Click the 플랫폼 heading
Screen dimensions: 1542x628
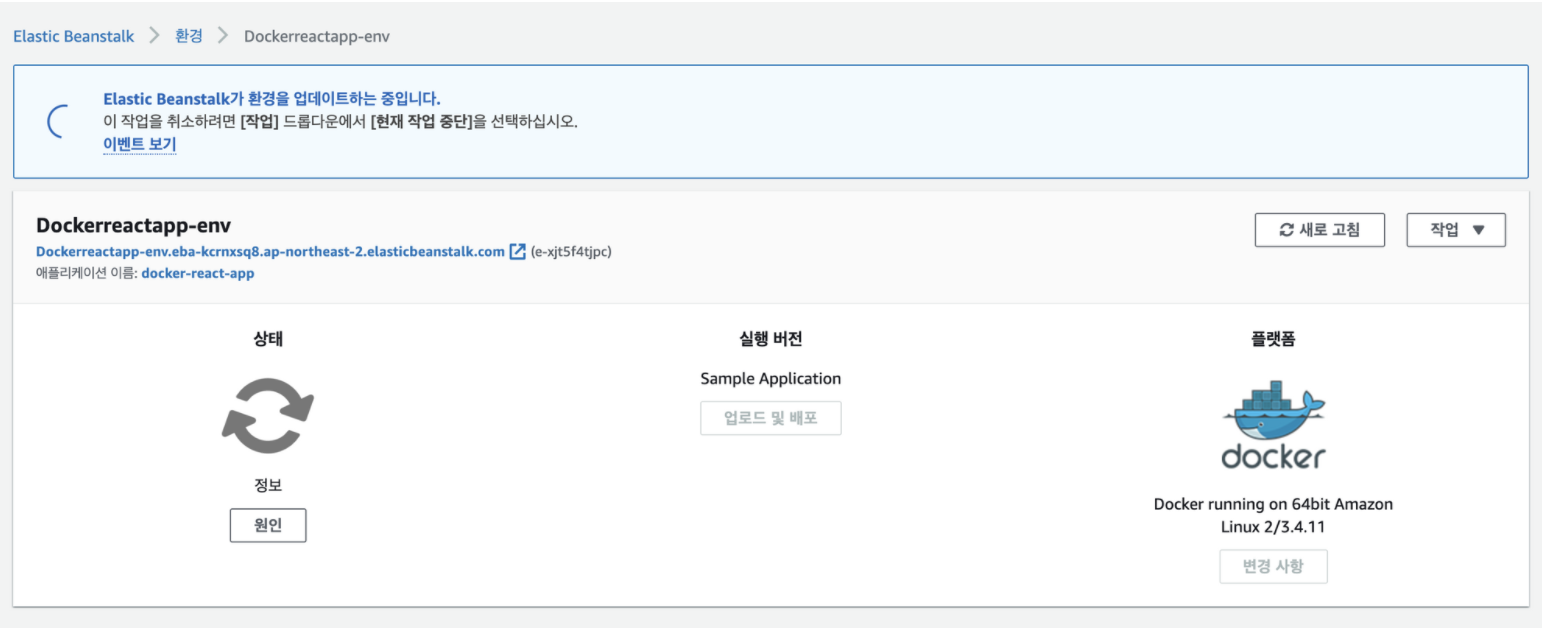(1273, 339)
